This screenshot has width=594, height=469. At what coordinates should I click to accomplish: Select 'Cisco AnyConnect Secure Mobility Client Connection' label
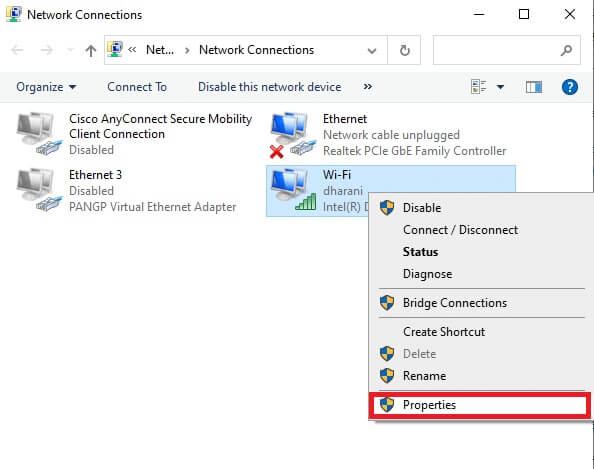[160, 126]
